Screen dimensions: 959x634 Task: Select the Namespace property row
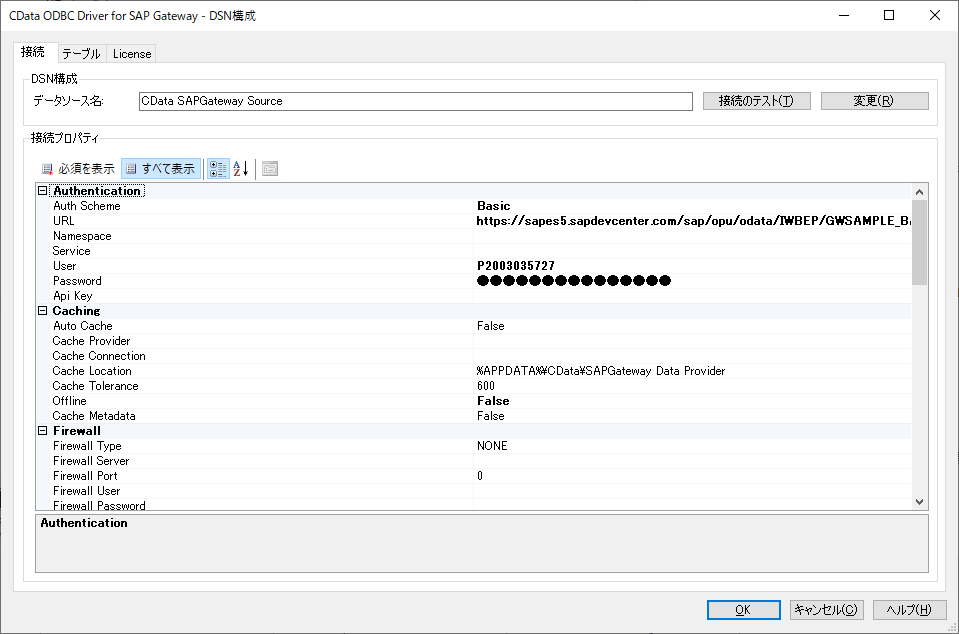coord(481,236)
